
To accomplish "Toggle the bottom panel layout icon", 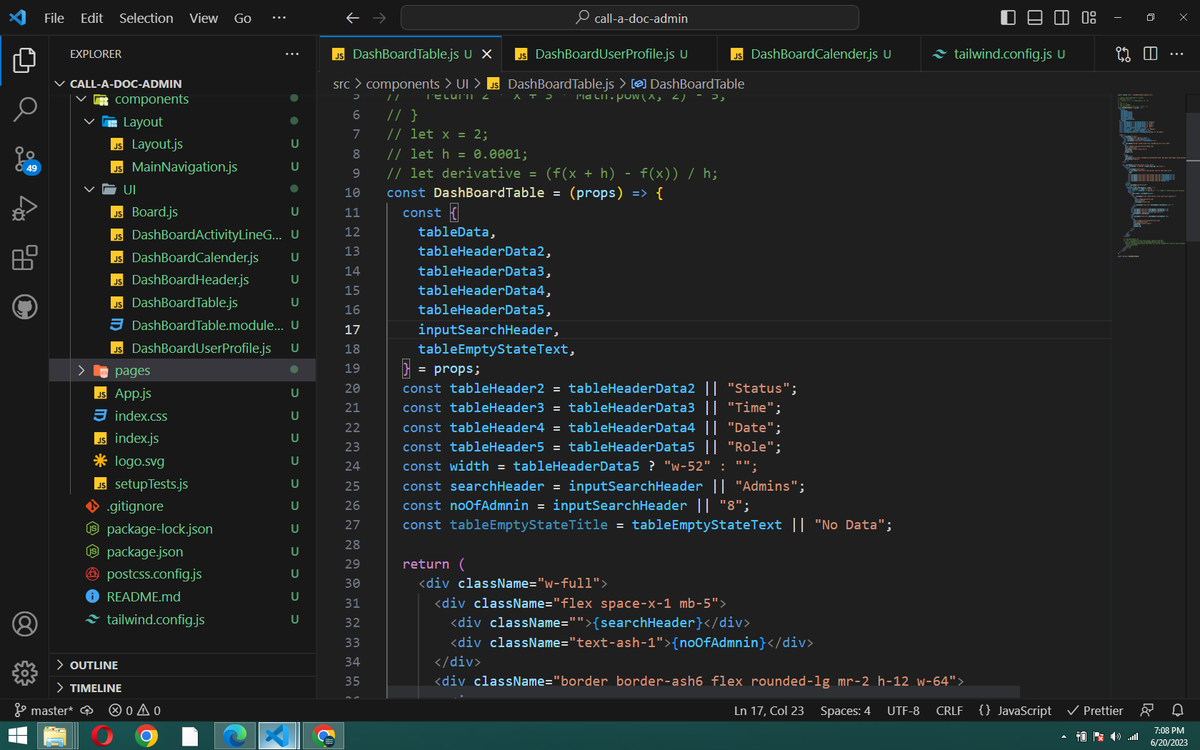I will (x=1035, y=18).
